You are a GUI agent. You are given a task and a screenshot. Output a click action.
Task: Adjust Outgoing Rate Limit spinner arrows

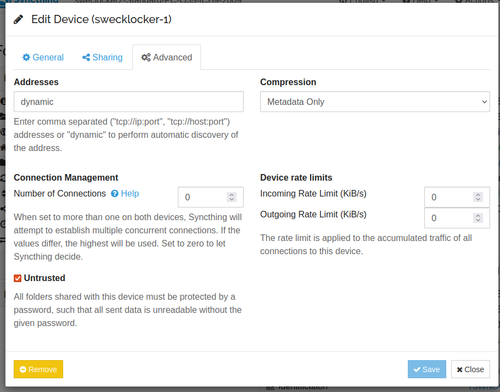tap(478, 218)
